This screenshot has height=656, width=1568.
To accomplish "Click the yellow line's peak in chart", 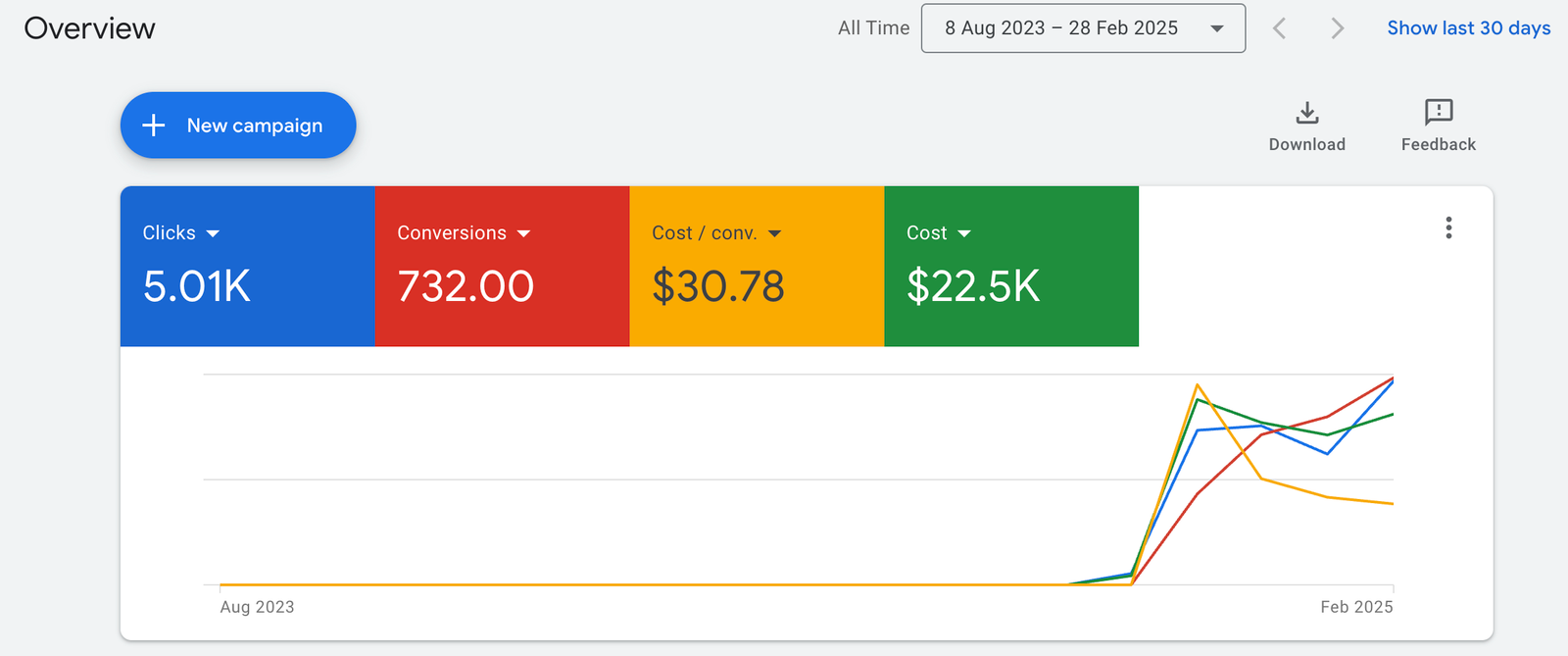I will pos(1197,385).
